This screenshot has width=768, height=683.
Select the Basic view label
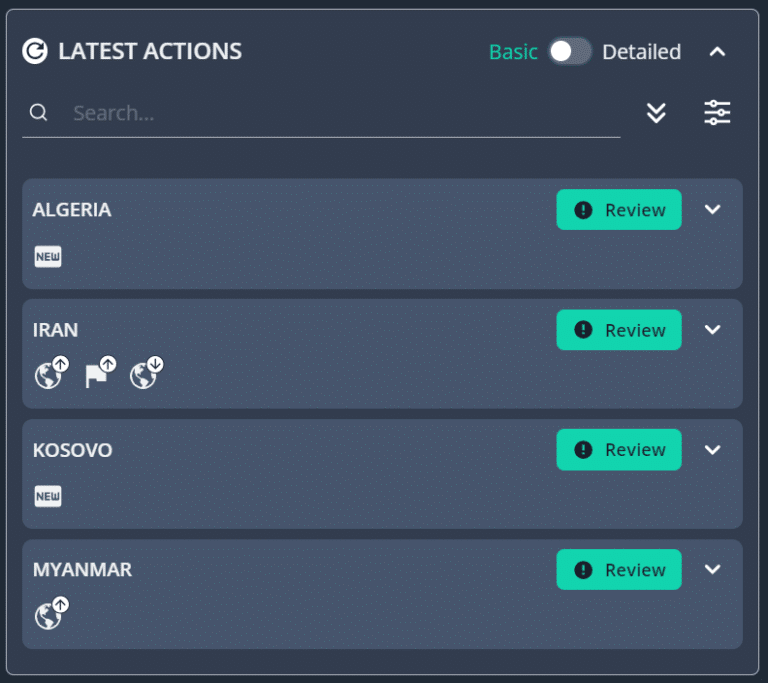coord(513,52)
